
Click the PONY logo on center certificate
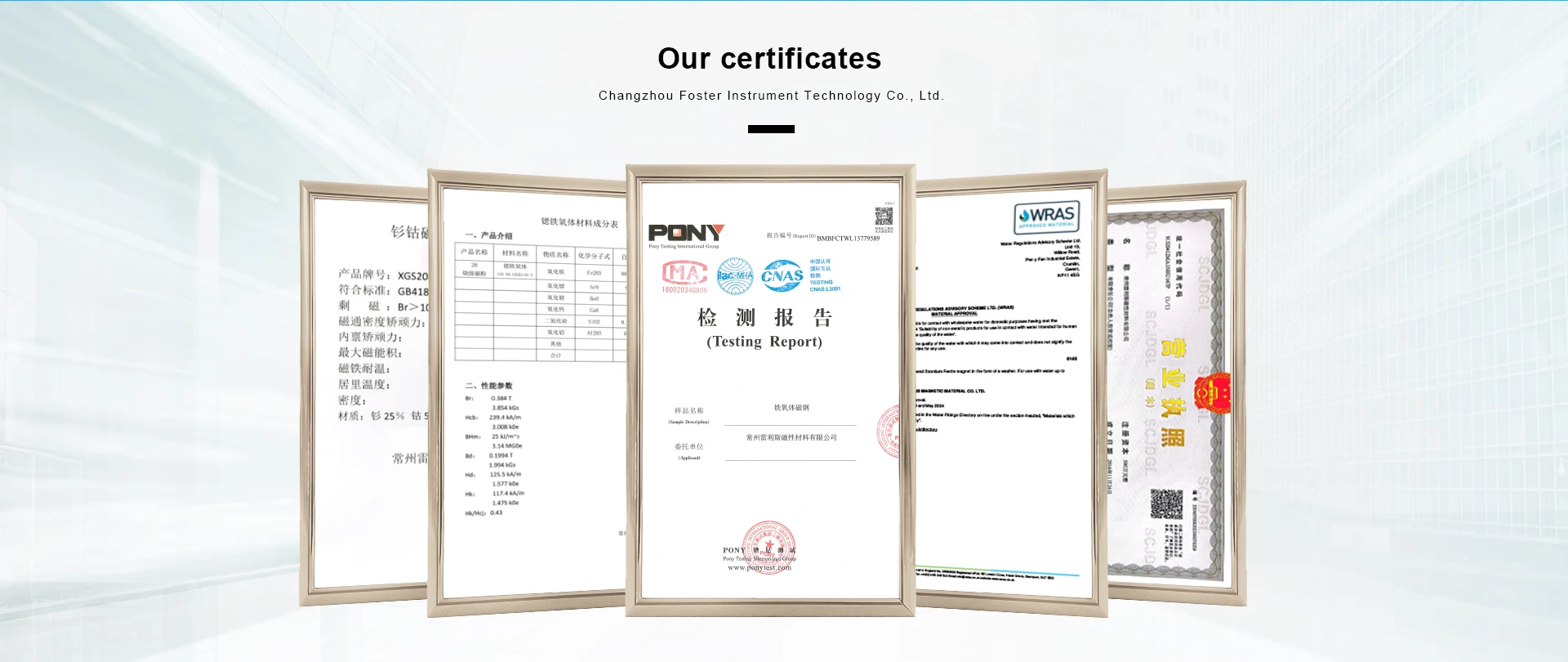[686, 233]
